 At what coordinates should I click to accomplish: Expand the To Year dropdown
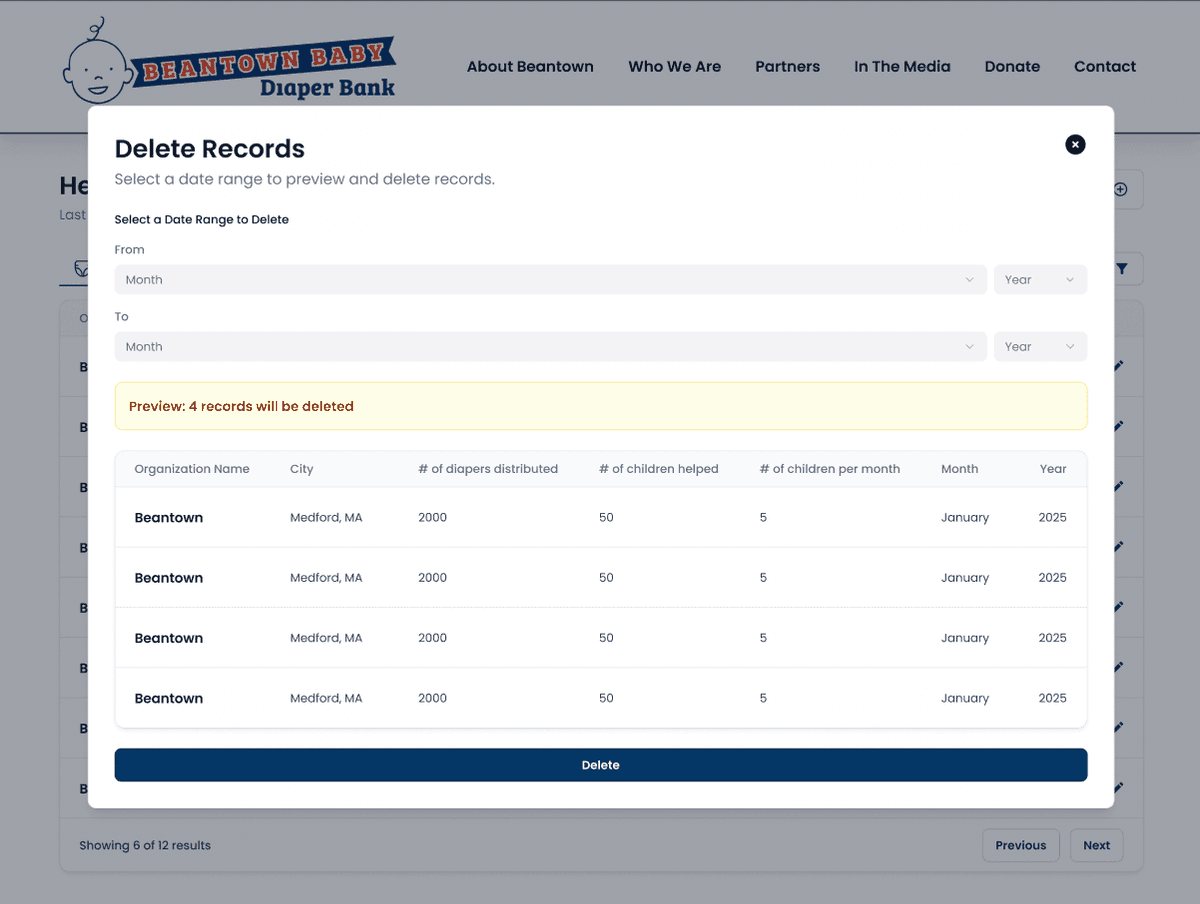point(1039,347)
